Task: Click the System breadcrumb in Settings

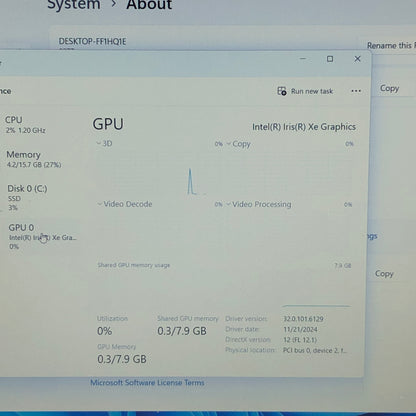Action: 74,5
